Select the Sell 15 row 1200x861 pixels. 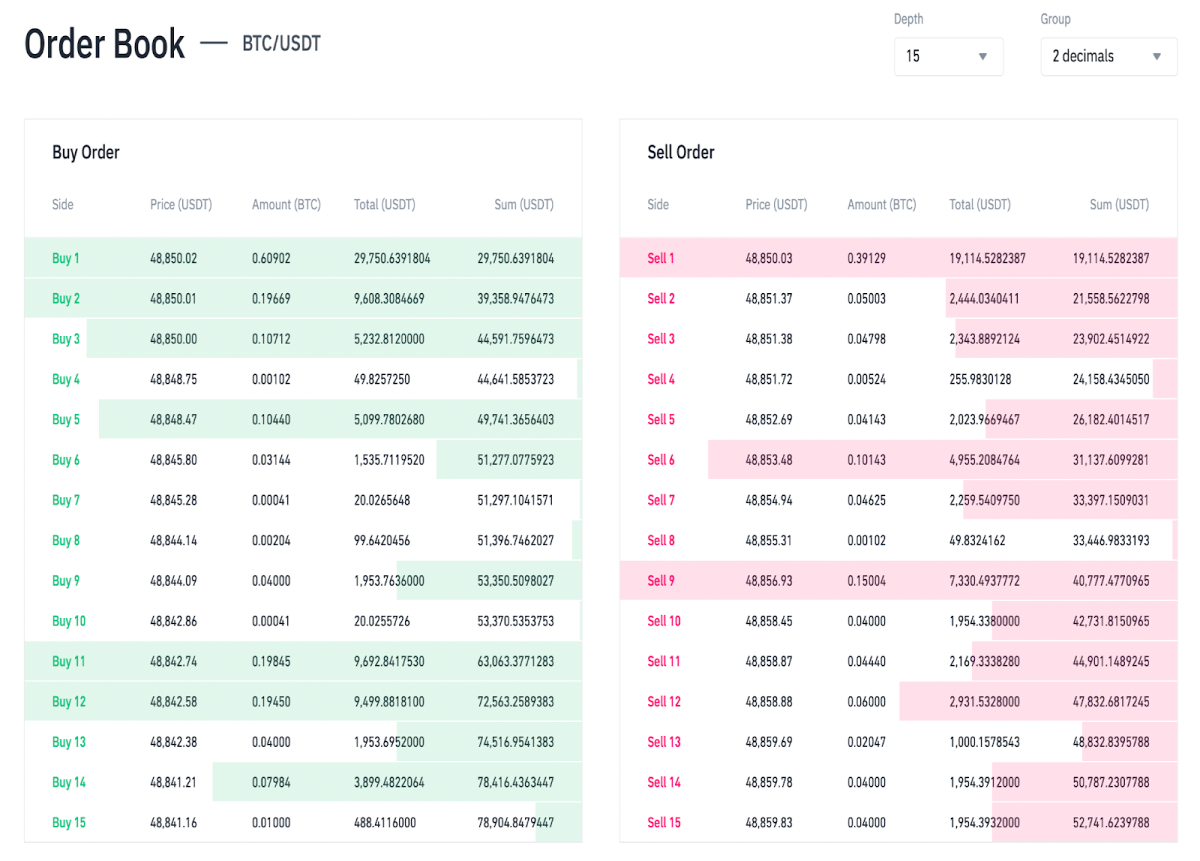coord(898,822)
